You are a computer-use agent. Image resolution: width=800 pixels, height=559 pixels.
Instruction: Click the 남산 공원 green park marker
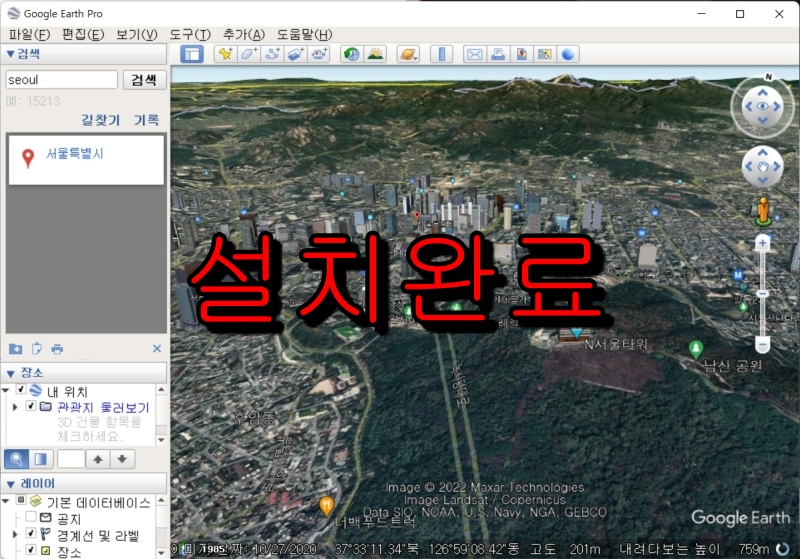click(x=695, y=350)
